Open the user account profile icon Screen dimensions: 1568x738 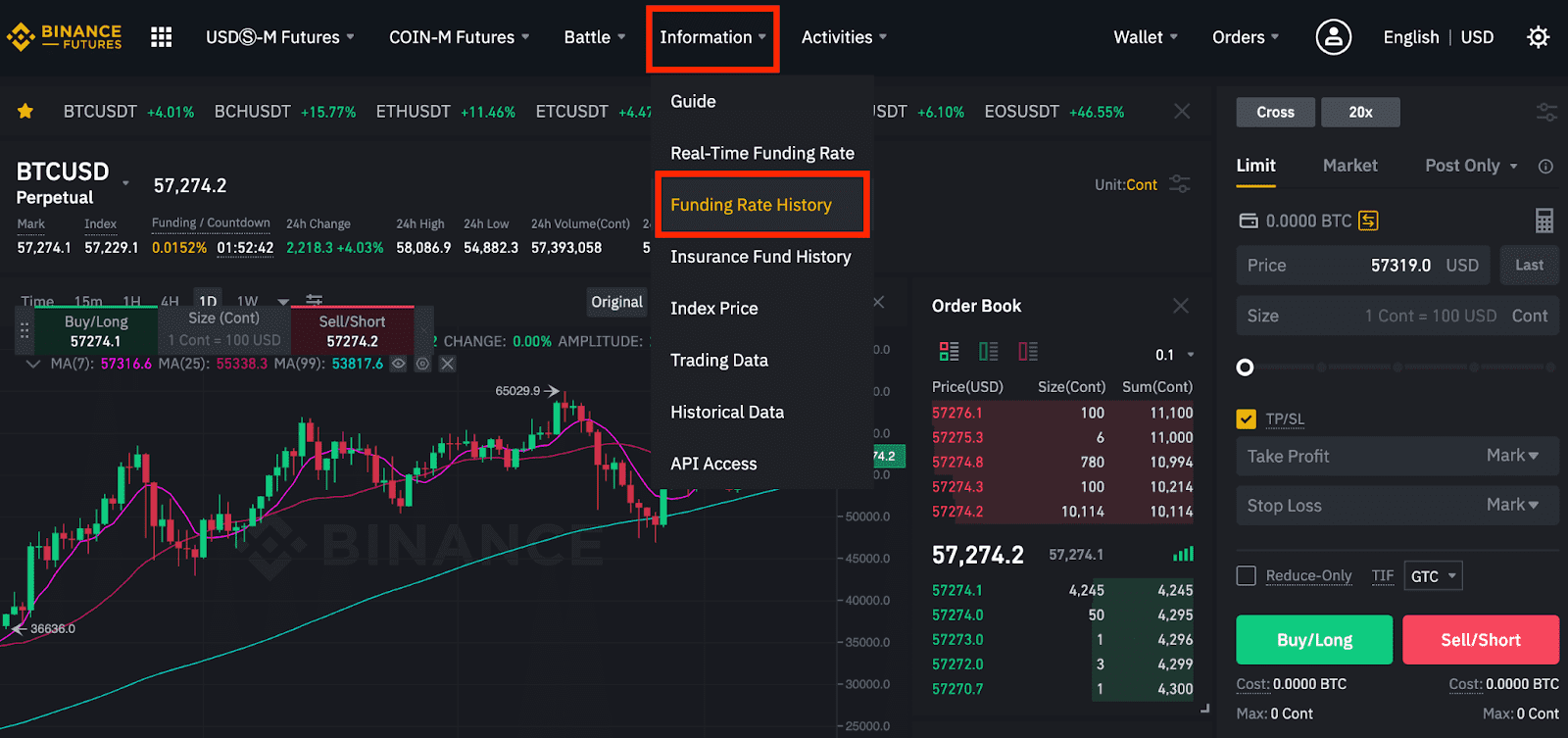point(1333,37)
